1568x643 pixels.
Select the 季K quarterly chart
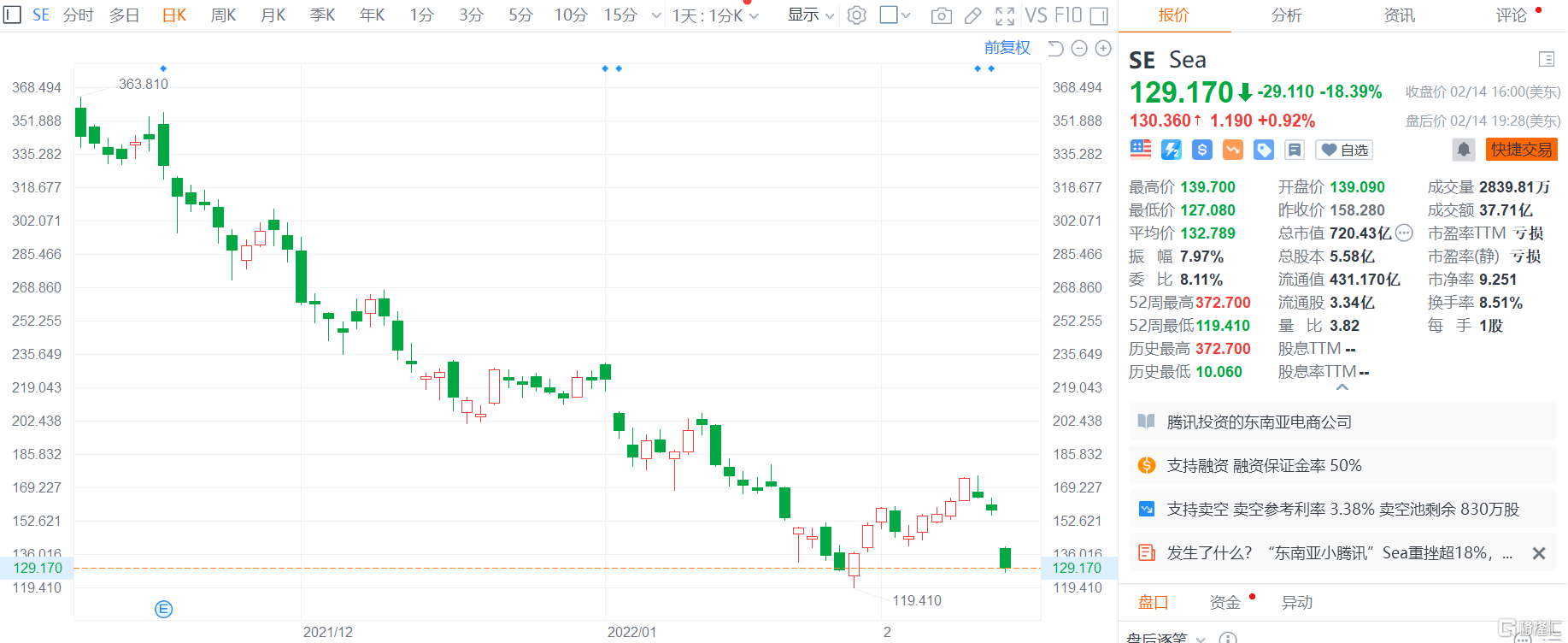click(x=322, y=15)
